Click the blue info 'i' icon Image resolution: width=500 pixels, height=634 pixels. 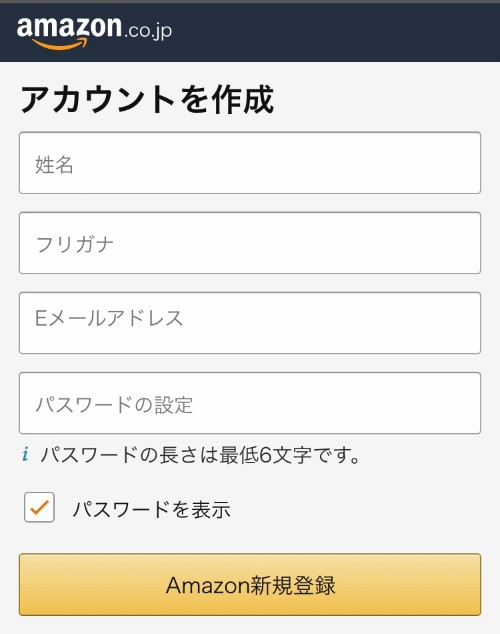[x=25, y=454]
